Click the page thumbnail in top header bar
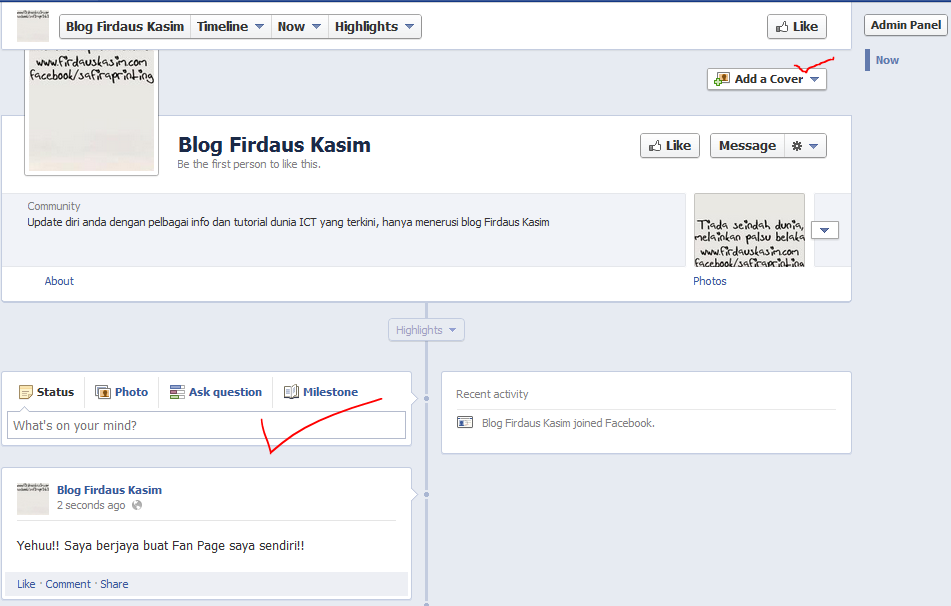Screen dimensions: 951x606 point(33,26)
